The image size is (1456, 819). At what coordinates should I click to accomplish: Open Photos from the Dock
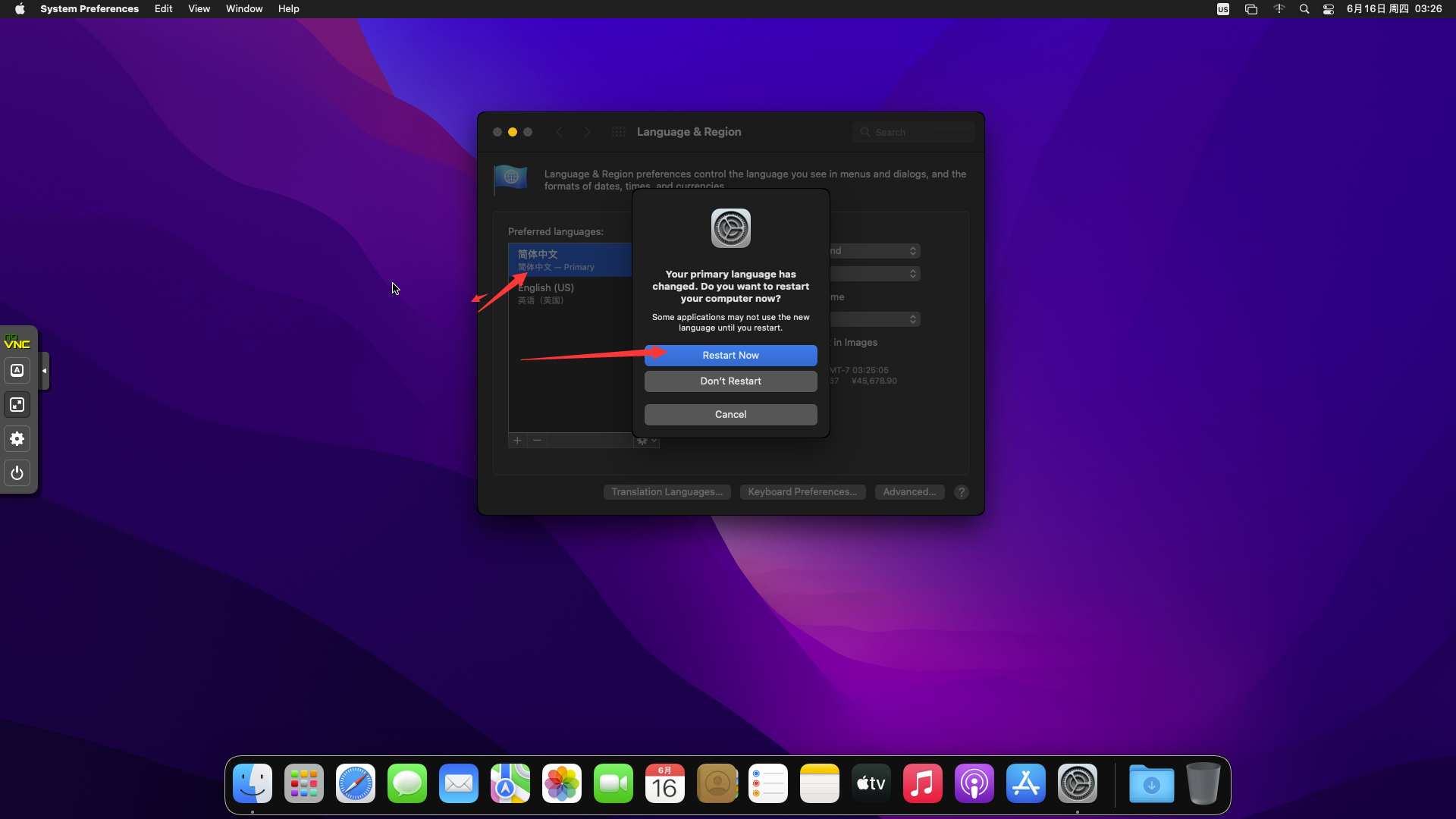562,784
